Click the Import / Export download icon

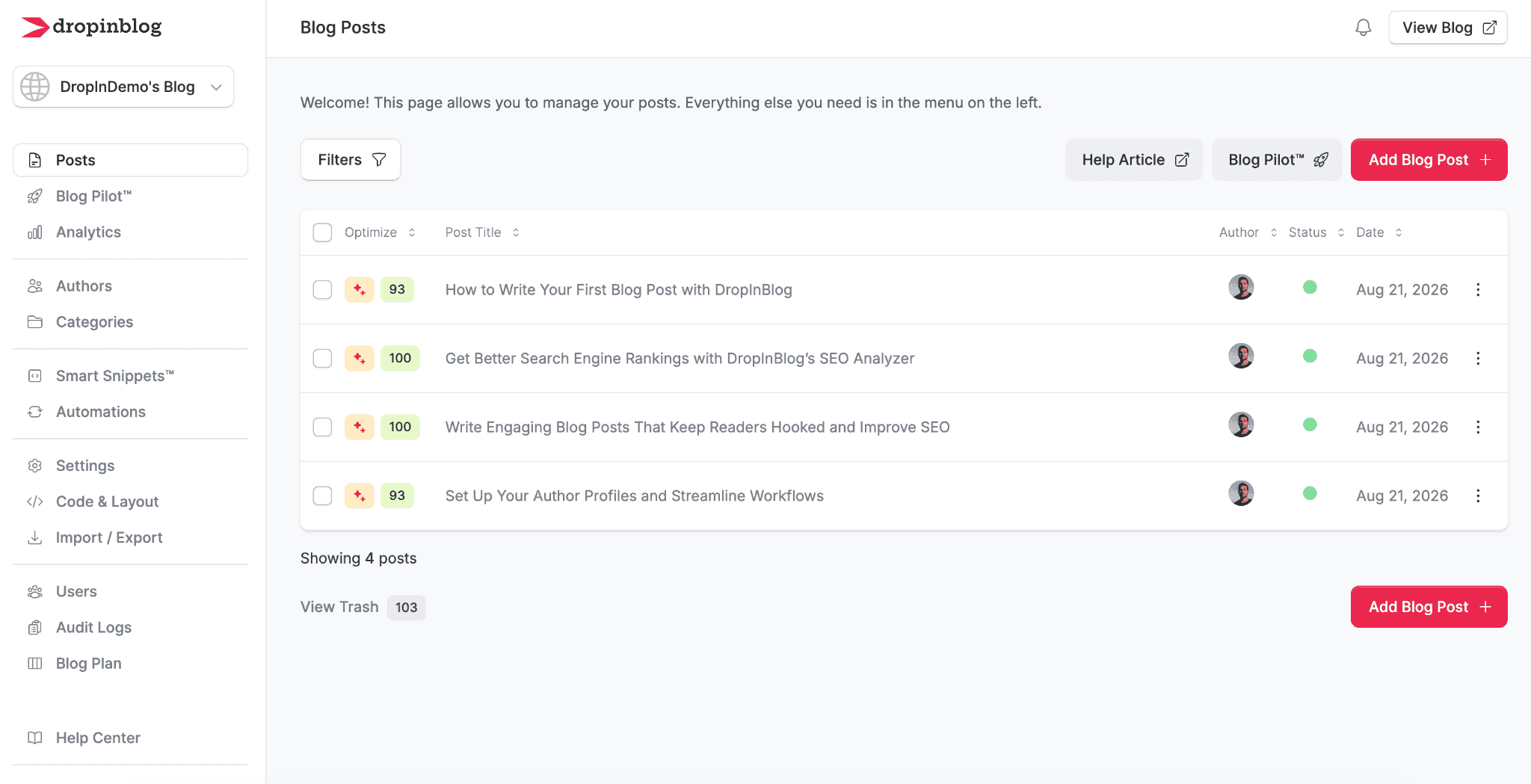(x=35, y=537)
